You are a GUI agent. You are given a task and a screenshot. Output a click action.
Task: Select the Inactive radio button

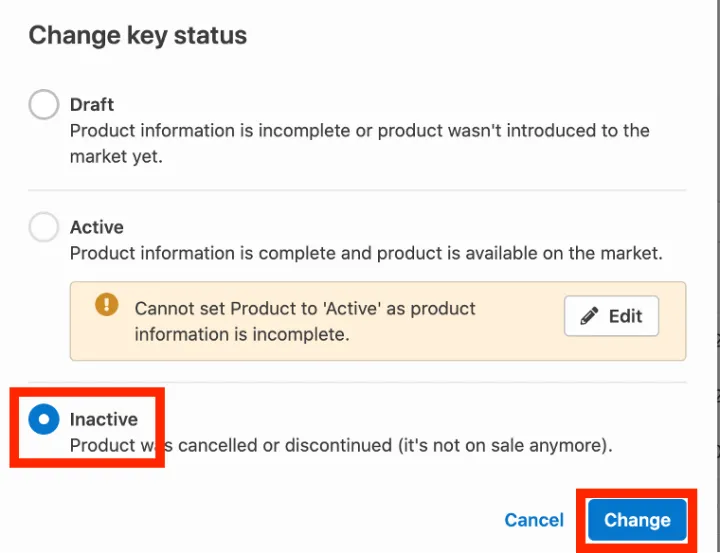point(44,420)
